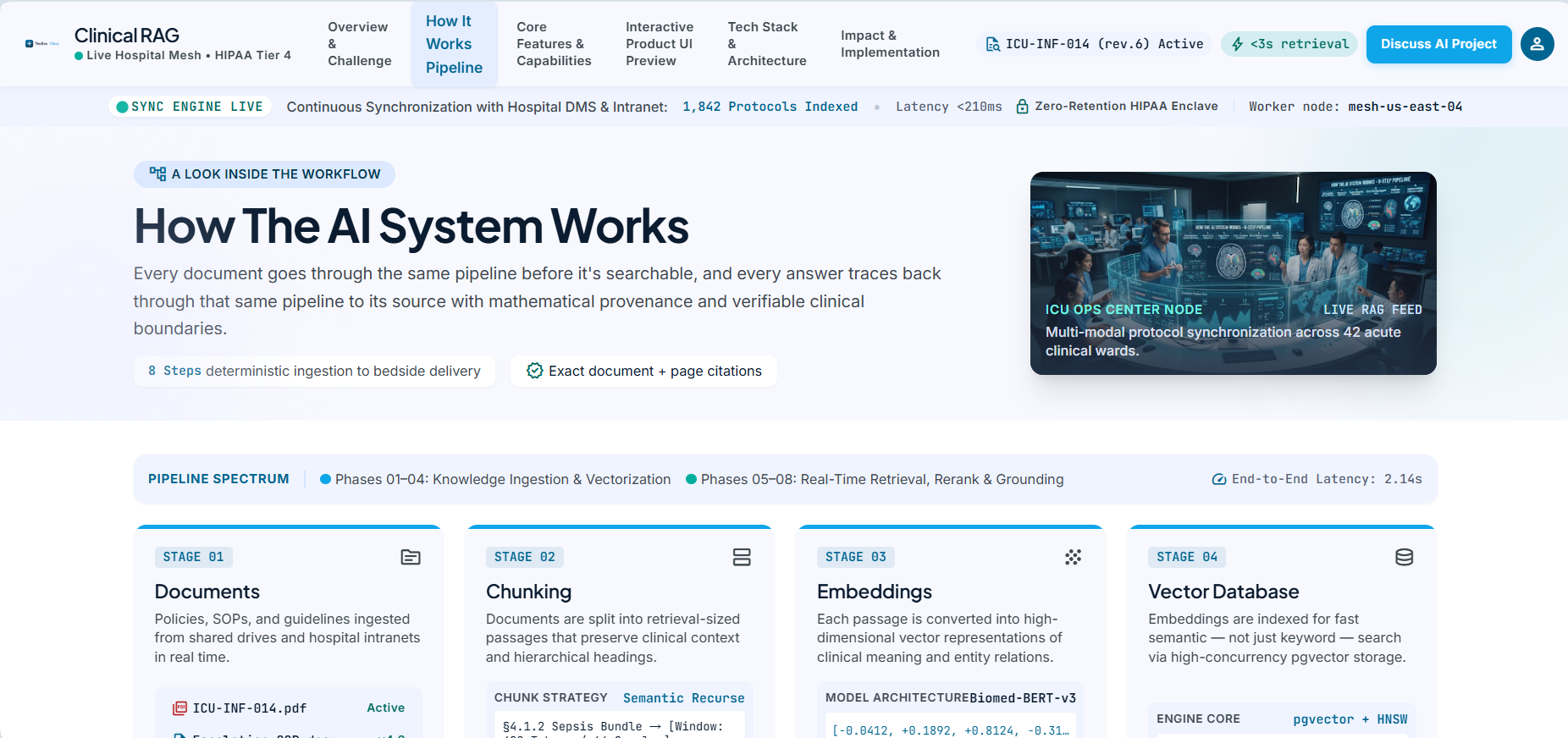The height and width of the screenshot is (738, 1568).
Task: Click the Latency <210ms text
Action: coord(948,107)
